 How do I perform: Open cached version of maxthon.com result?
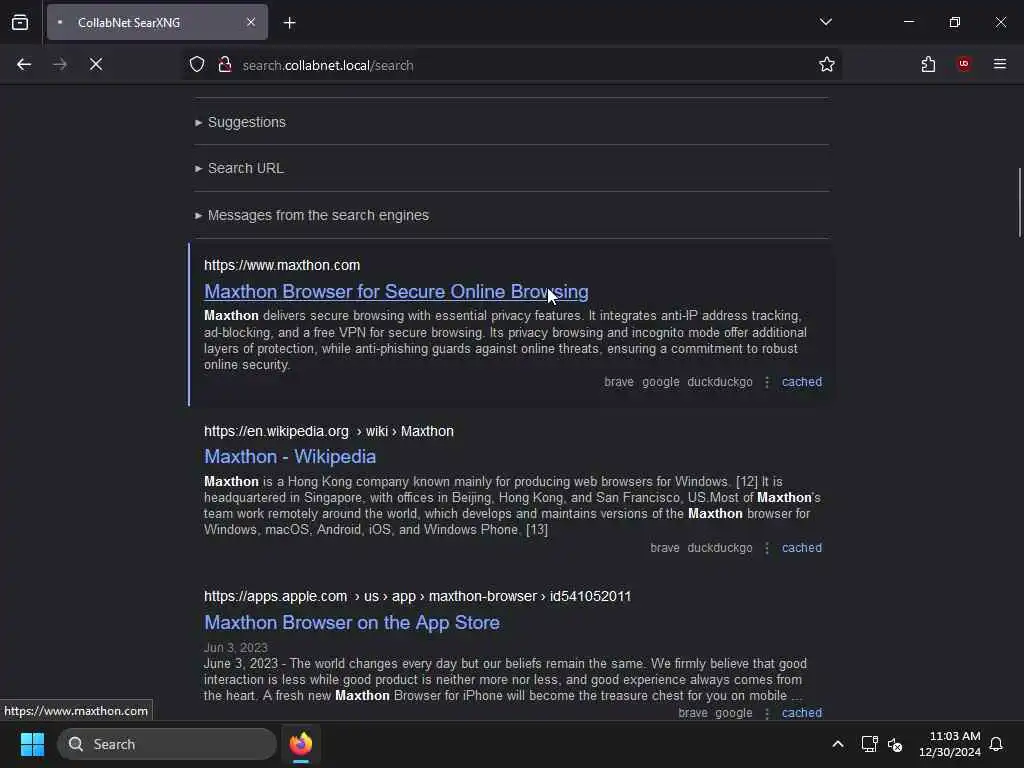(x=802, y=382)
